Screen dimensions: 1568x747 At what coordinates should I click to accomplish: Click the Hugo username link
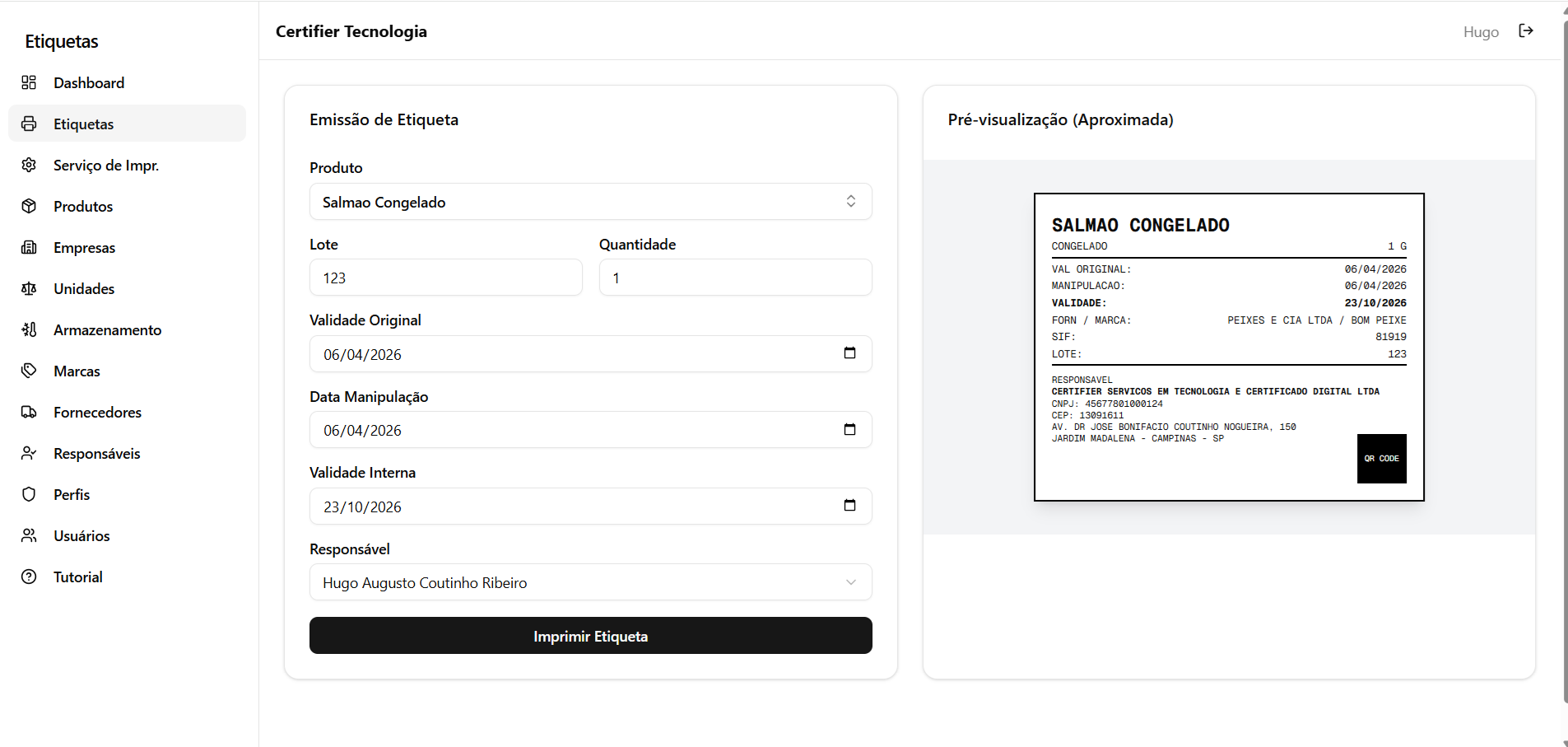click(x=1480, y=31)
